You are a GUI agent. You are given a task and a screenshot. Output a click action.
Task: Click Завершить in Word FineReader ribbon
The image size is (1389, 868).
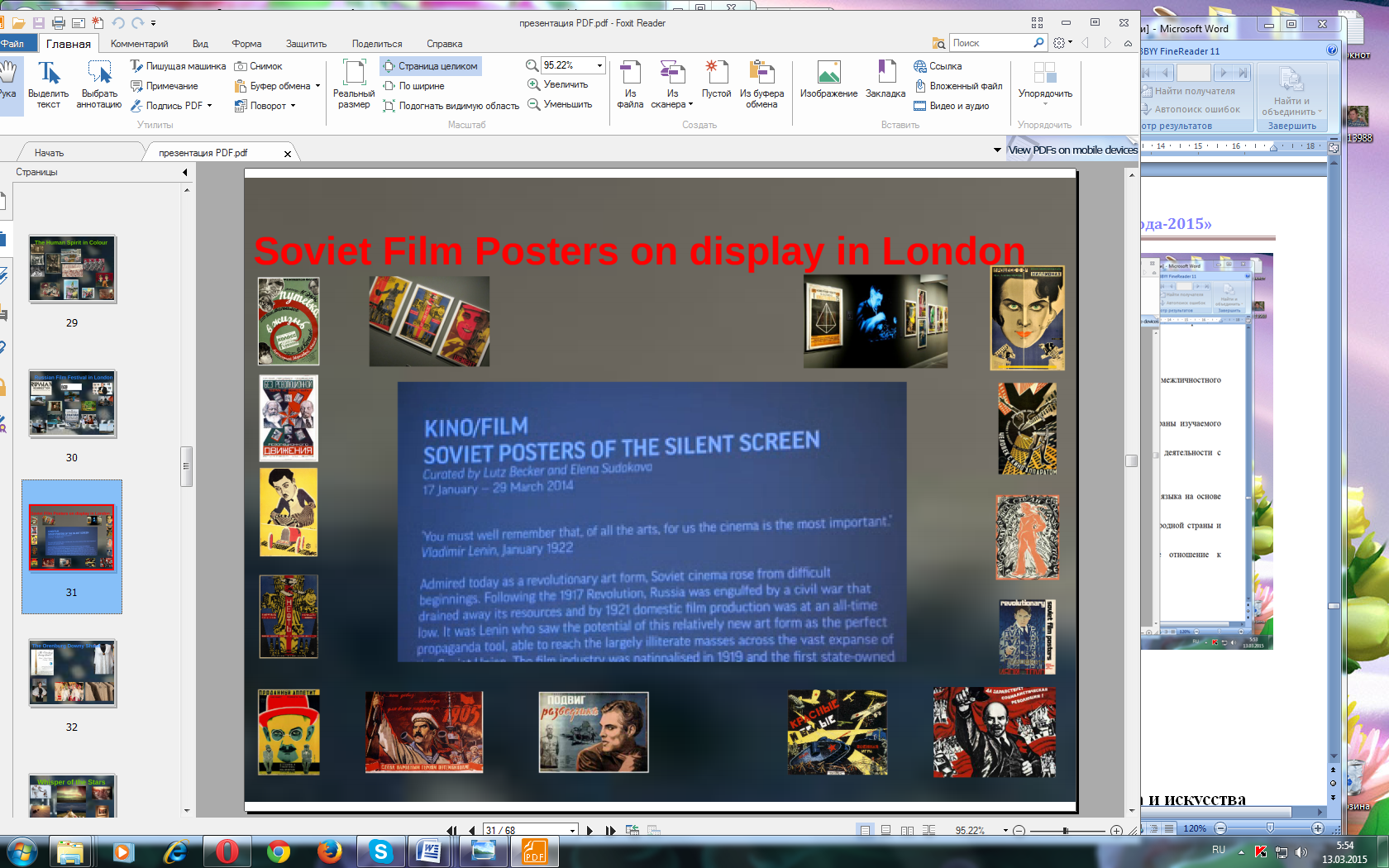[x=1291, y=126]
